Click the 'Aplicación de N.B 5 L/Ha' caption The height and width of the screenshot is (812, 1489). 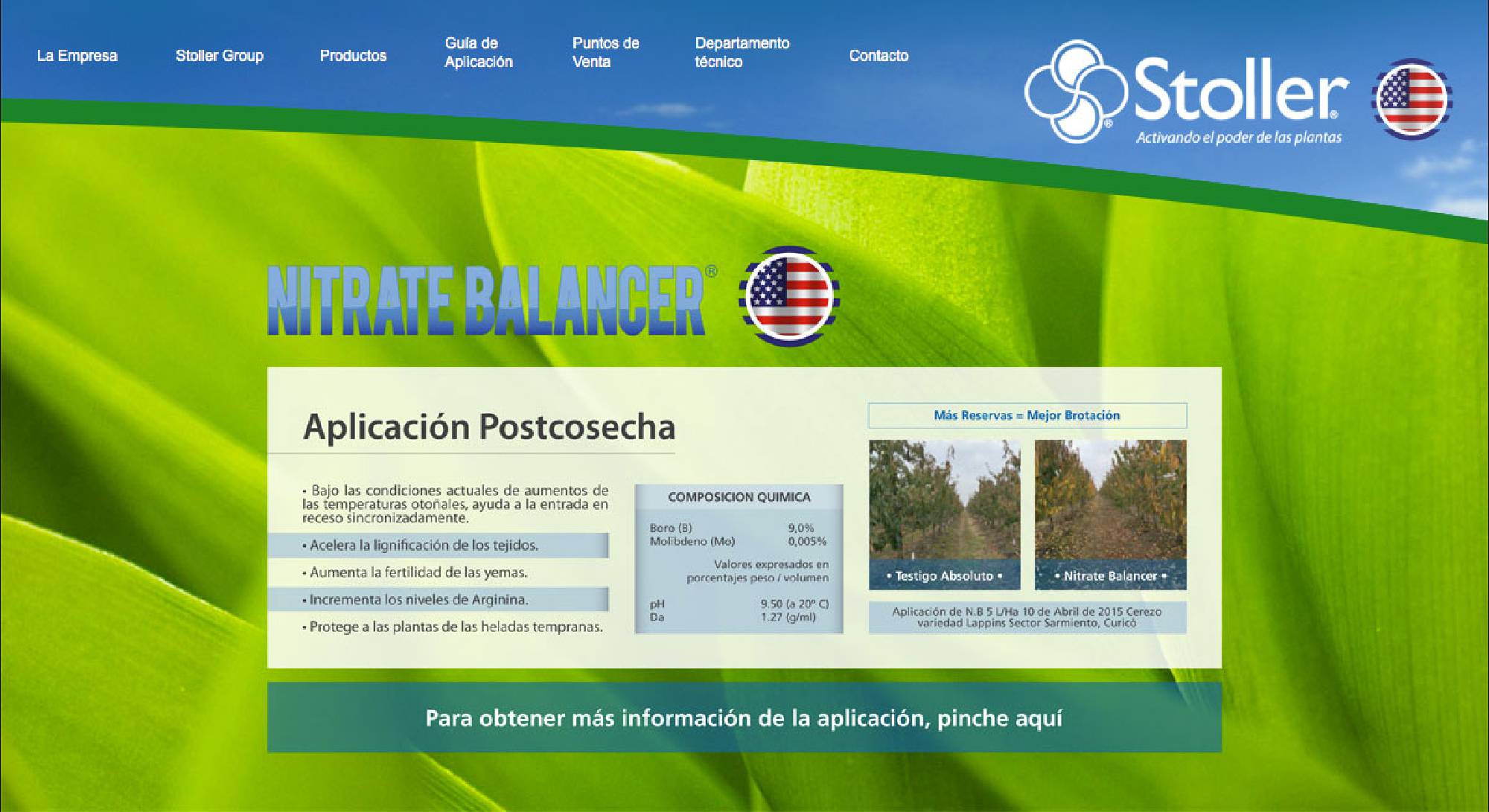1027,617
